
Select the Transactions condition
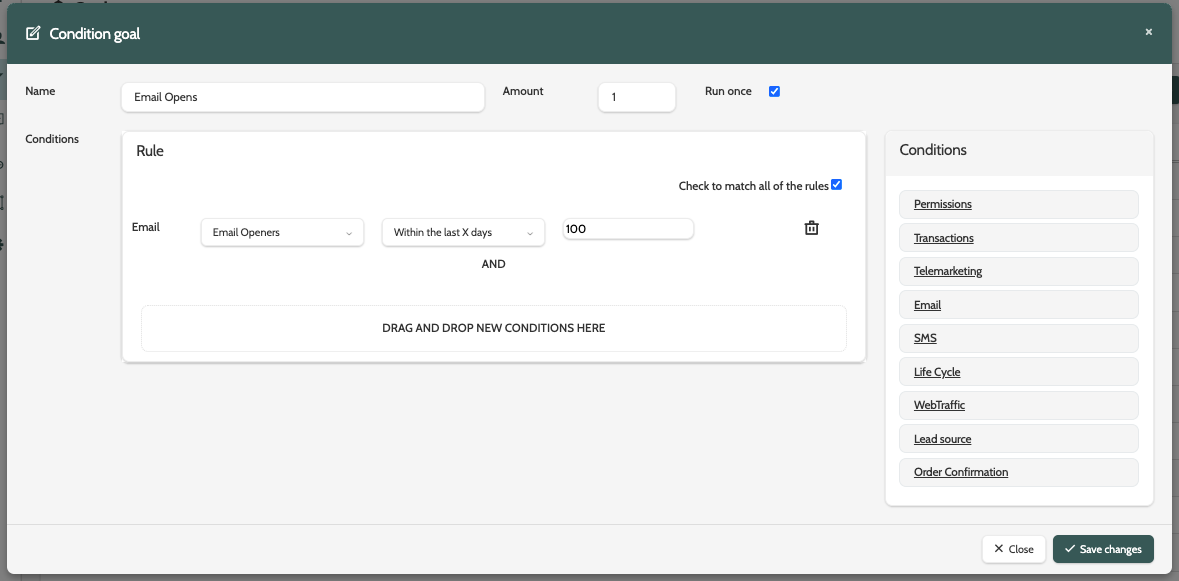coord(1018,238)
